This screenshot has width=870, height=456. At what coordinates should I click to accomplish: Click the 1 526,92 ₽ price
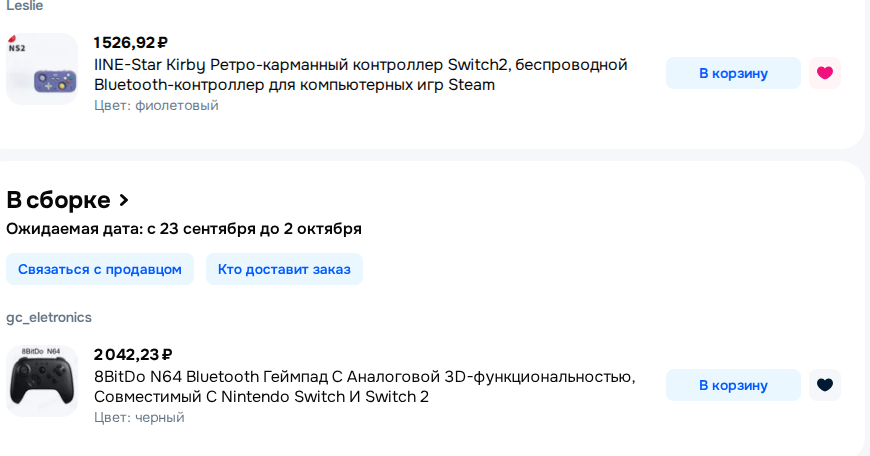click(x=130, y=42)
